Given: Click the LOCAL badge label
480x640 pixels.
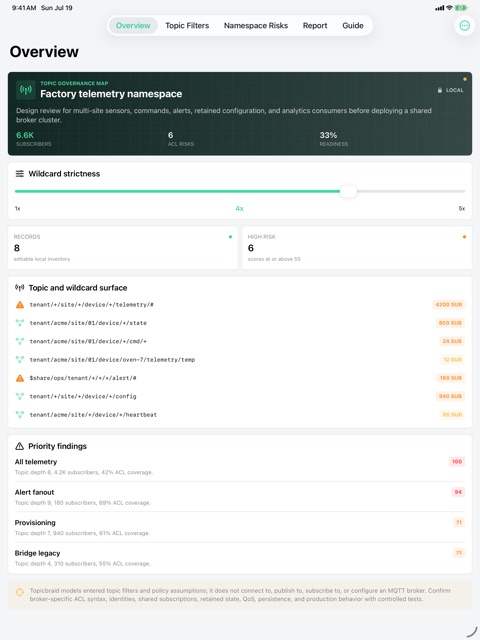Looking at the screenshot, I should tap(454, 90).
